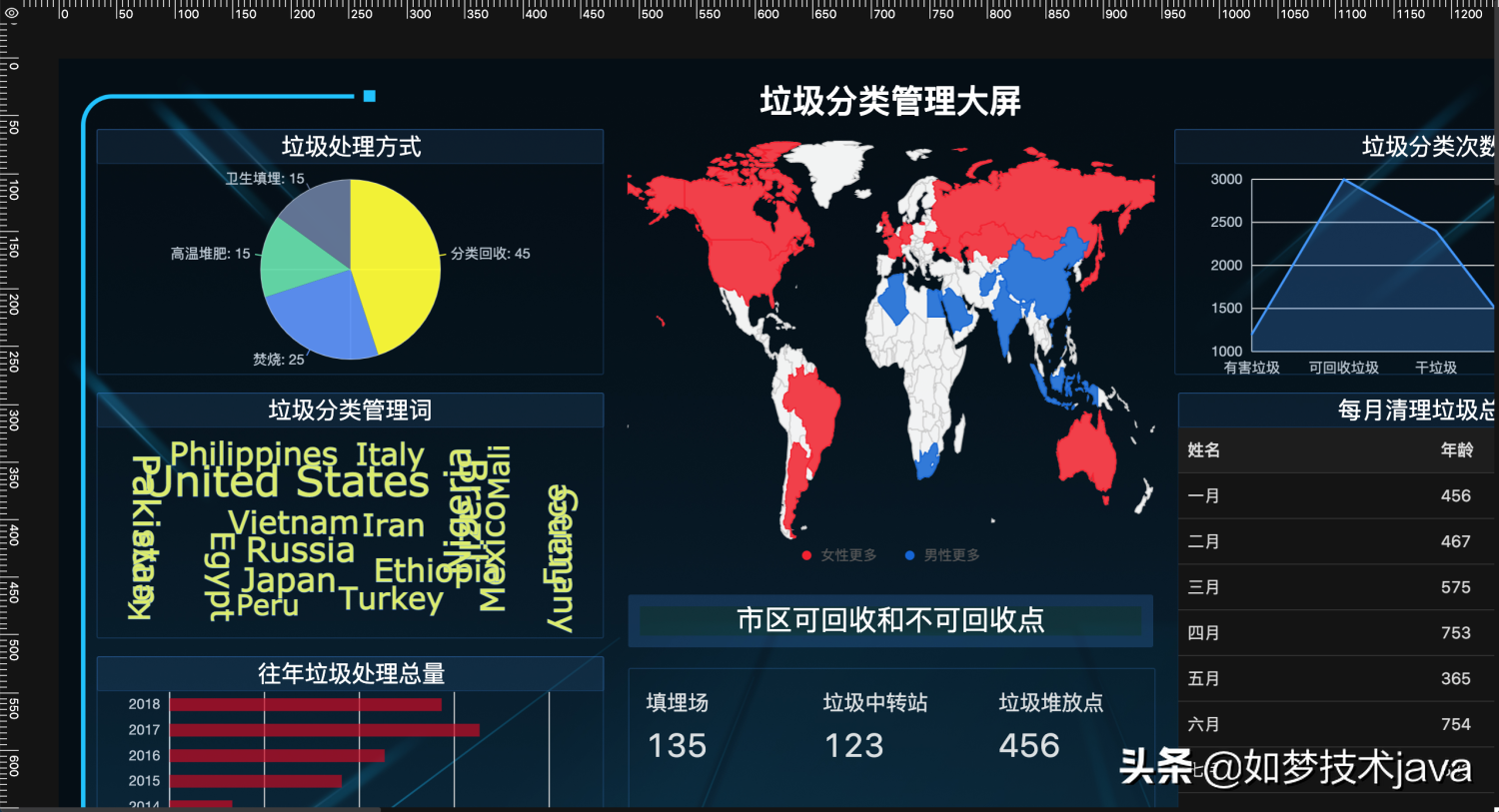Click the 'Russia' word in the word cloud
Screen dimensions: 1499x812
click(300, 550)
